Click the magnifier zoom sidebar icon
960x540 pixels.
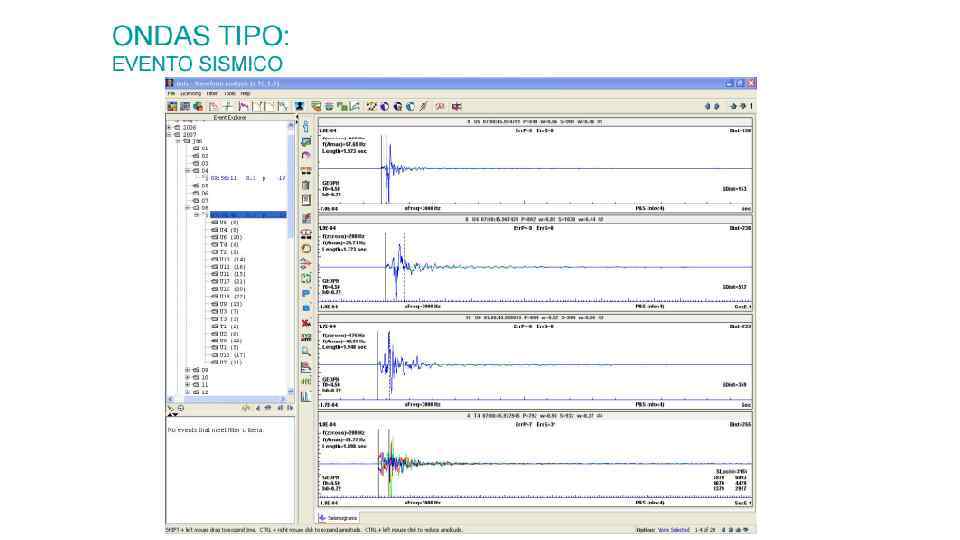(x=306, y=351)
